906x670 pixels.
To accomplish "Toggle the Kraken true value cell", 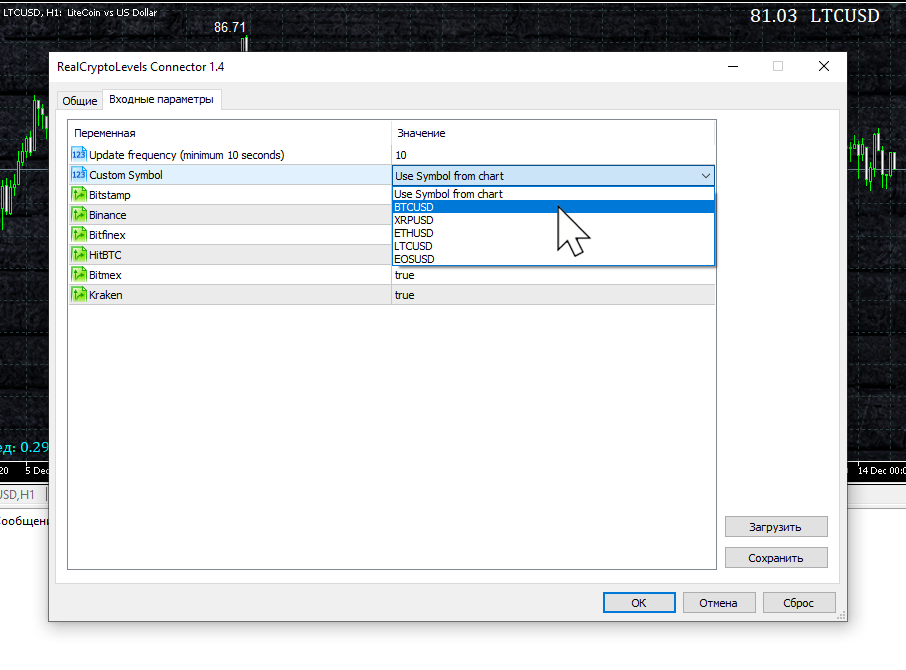I will 554,295.
